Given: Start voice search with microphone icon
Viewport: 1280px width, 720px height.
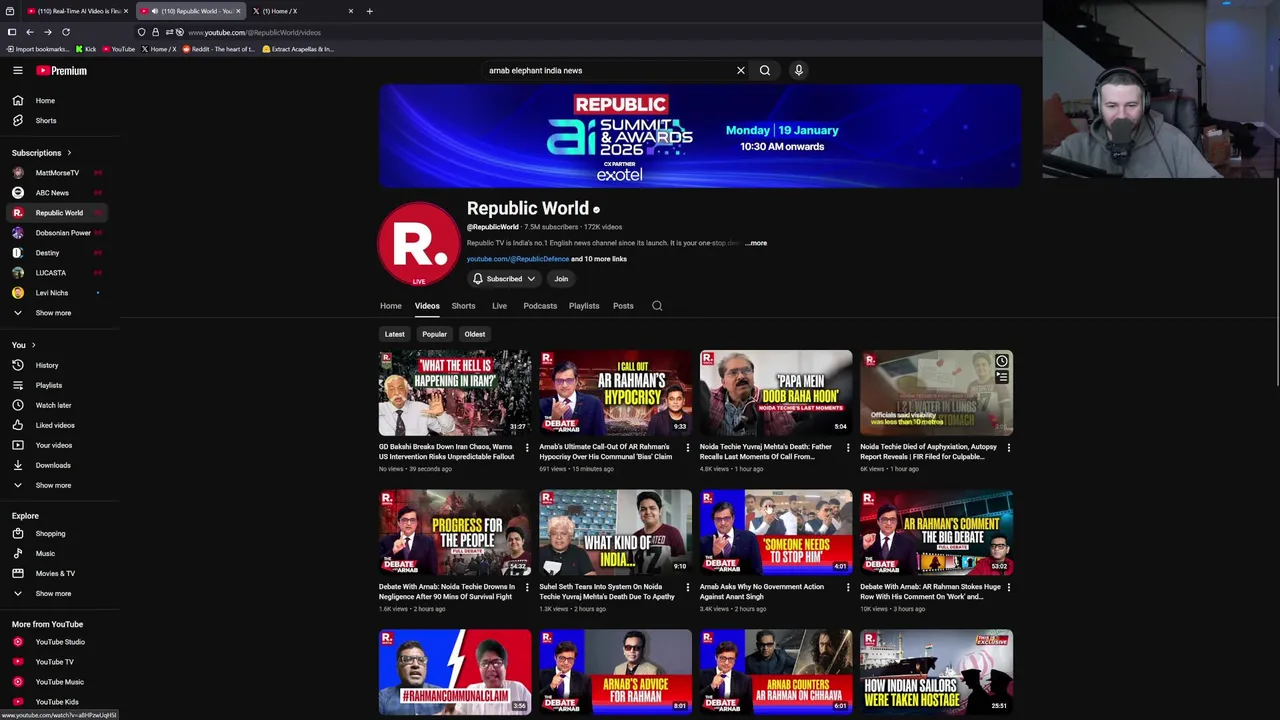Looking at the screenshot, I should click(798, 70).
